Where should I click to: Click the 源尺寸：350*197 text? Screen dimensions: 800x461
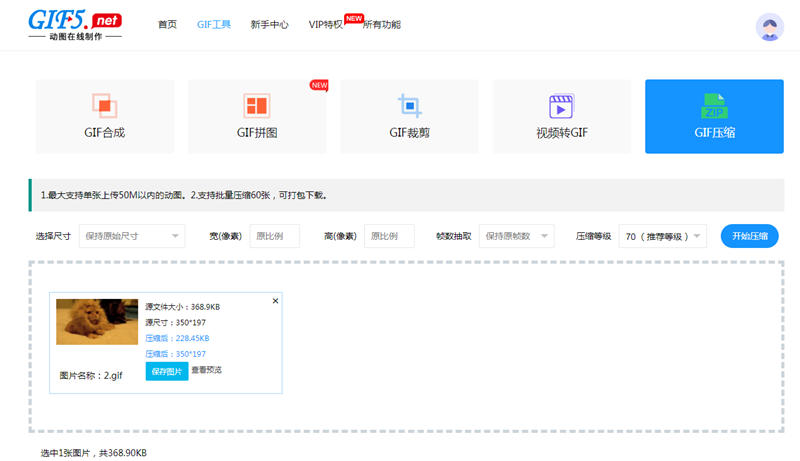click(x=176, y=323)
